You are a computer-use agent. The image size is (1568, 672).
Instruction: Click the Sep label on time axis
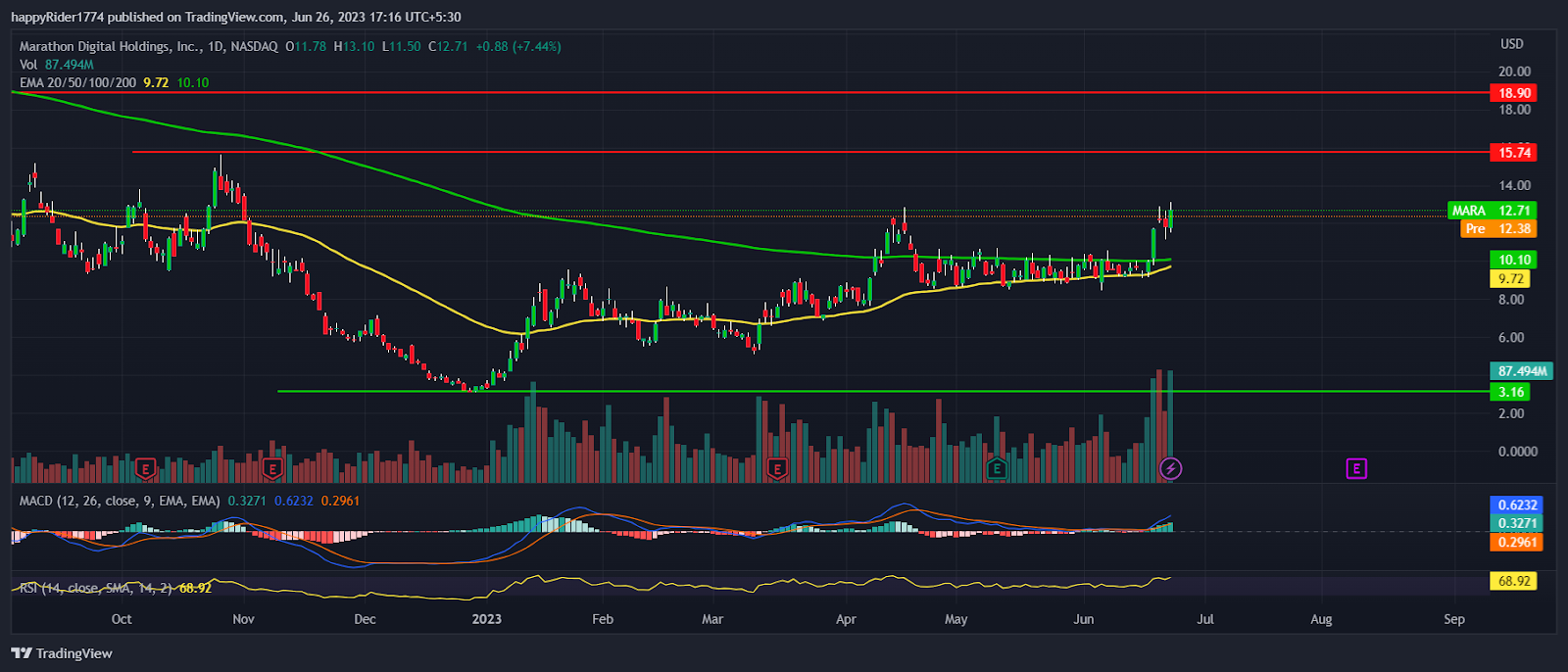1454,619
